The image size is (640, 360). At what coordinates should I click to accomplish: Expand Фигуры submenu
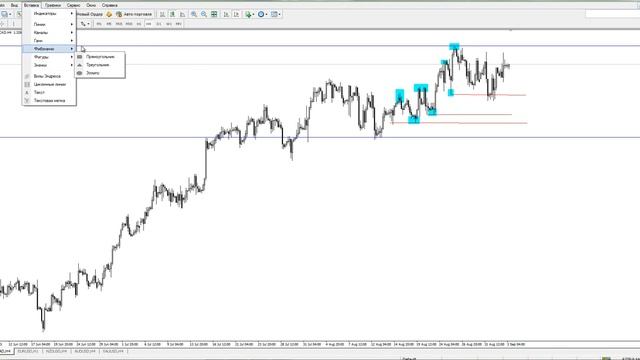(x=49, y=57)
